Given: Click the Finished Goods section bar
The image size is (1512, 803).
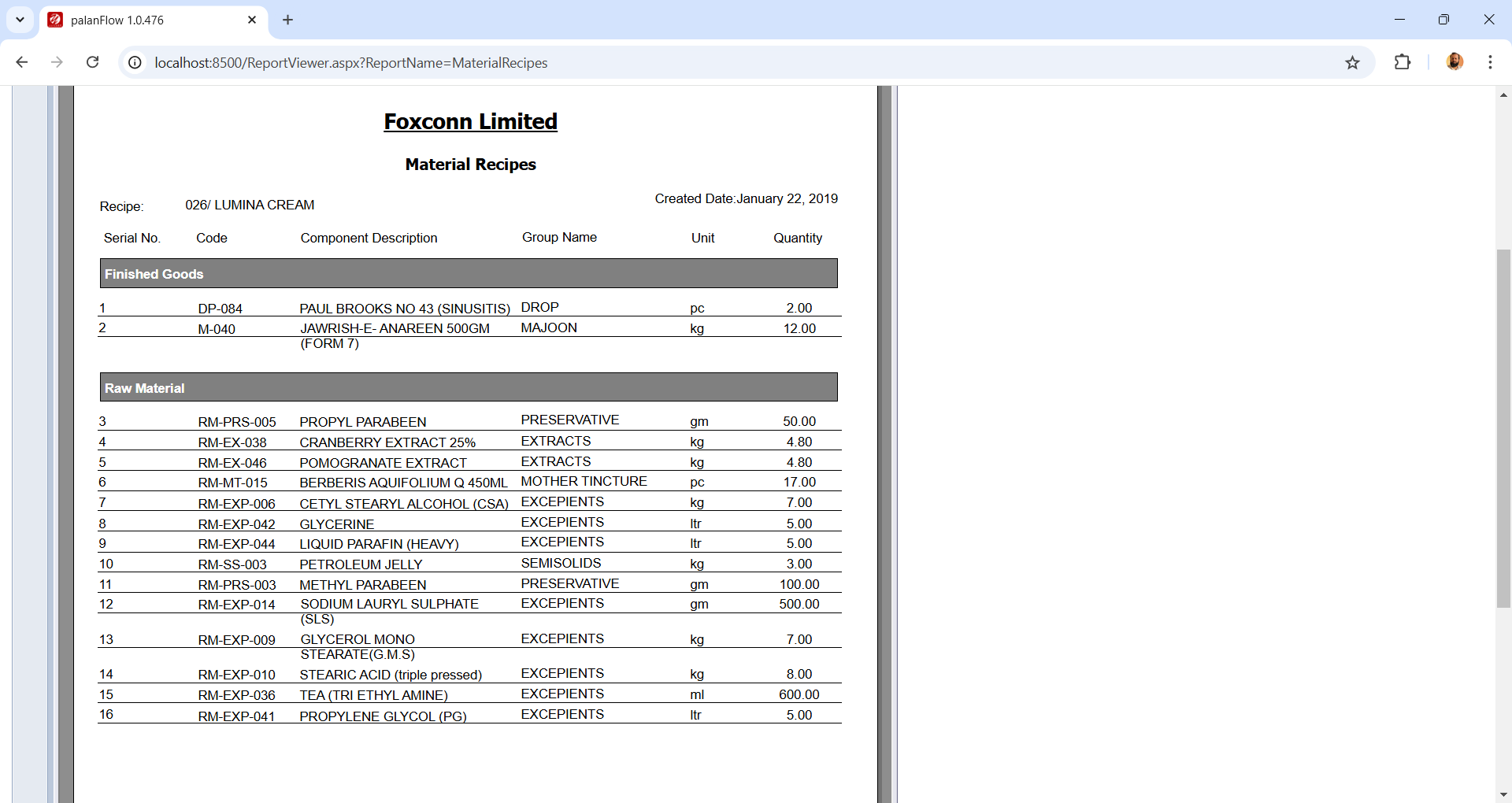Looking at the screenshot, I should pos(469,273).
